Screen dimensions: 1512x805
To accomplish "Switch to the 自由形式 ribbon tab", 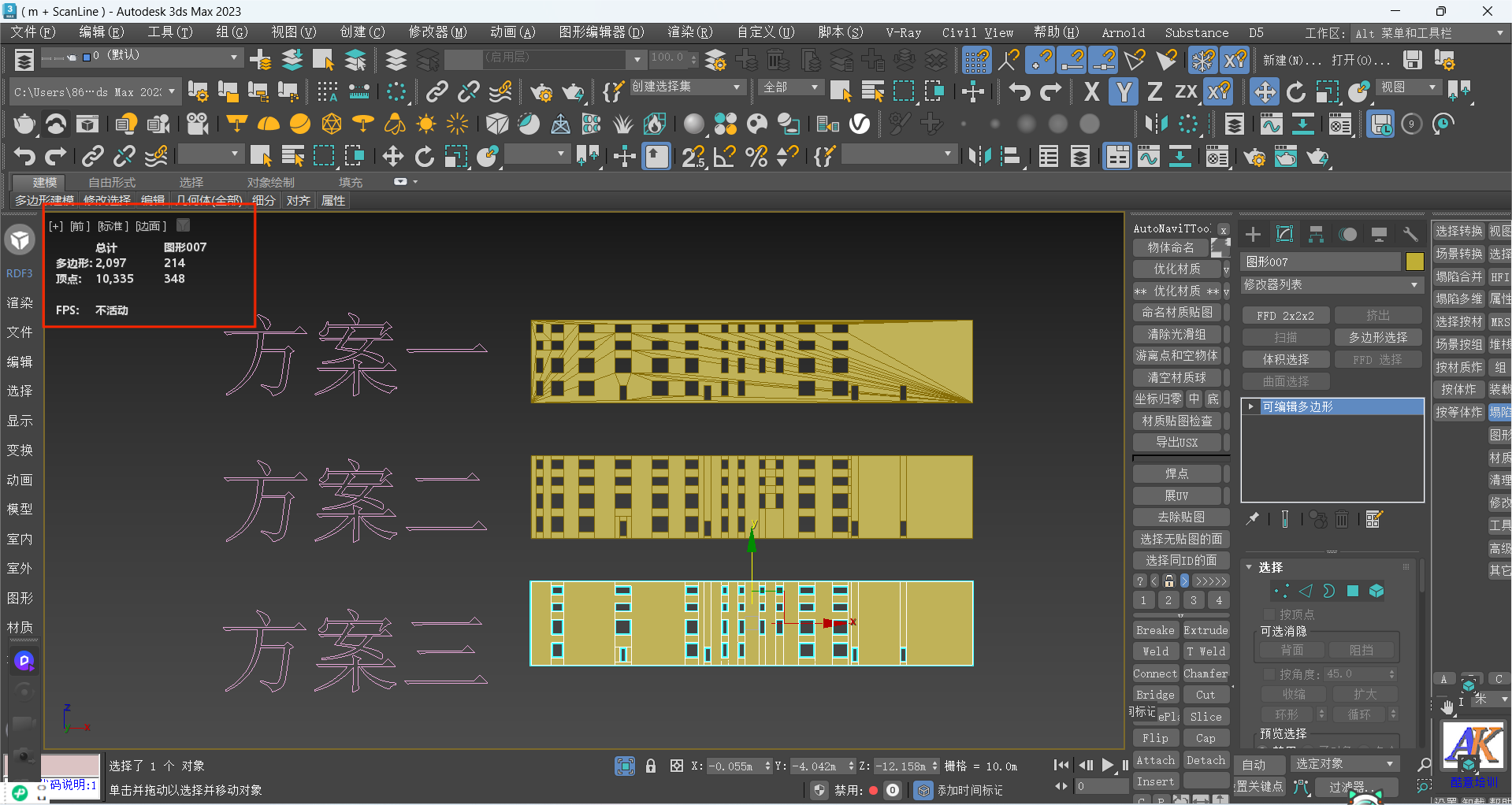I will point(112,182).
